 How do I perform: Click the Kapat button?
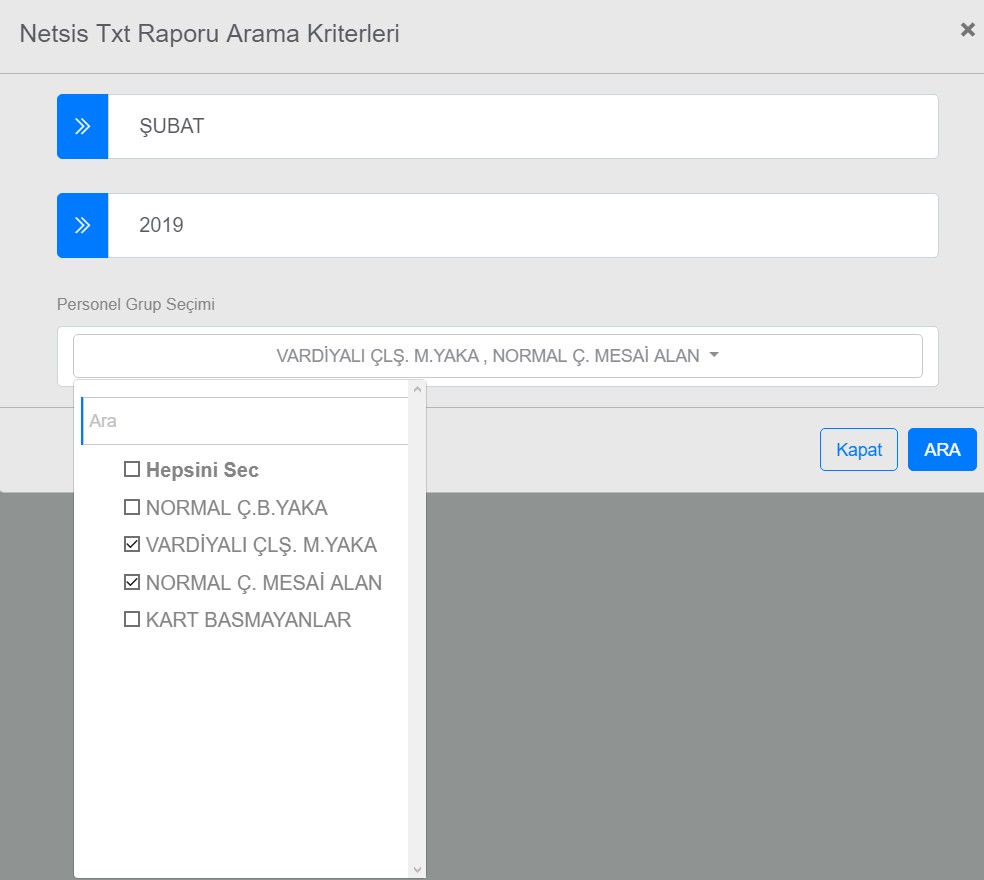click(x=858, y=449)
